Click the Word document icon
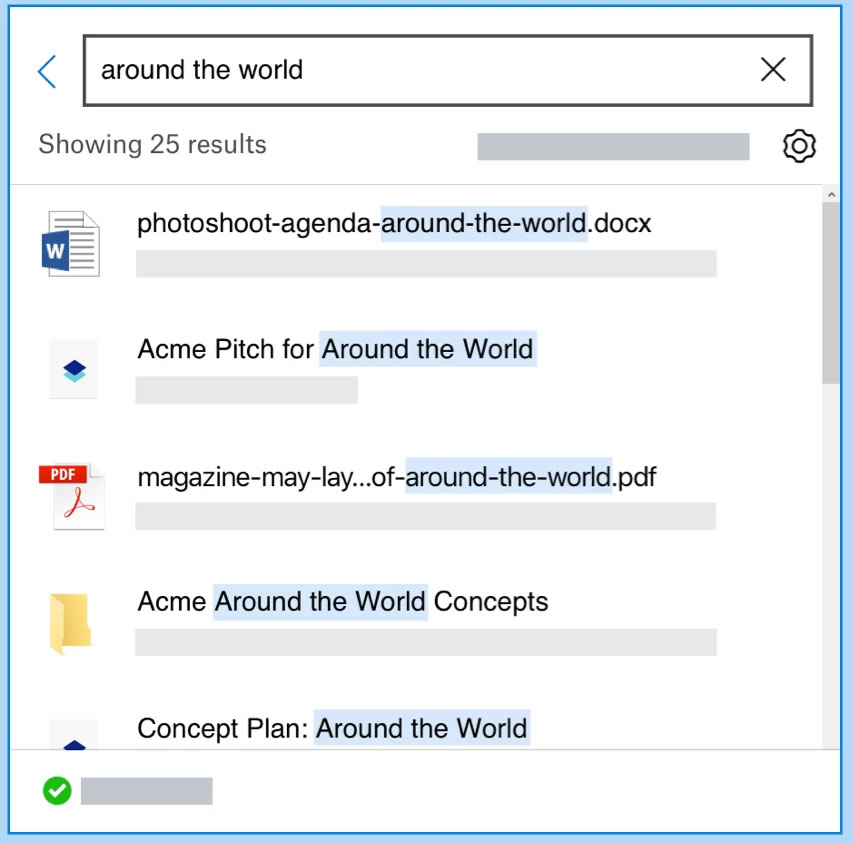Screen dimensions: 853x844 click(71, 244)
